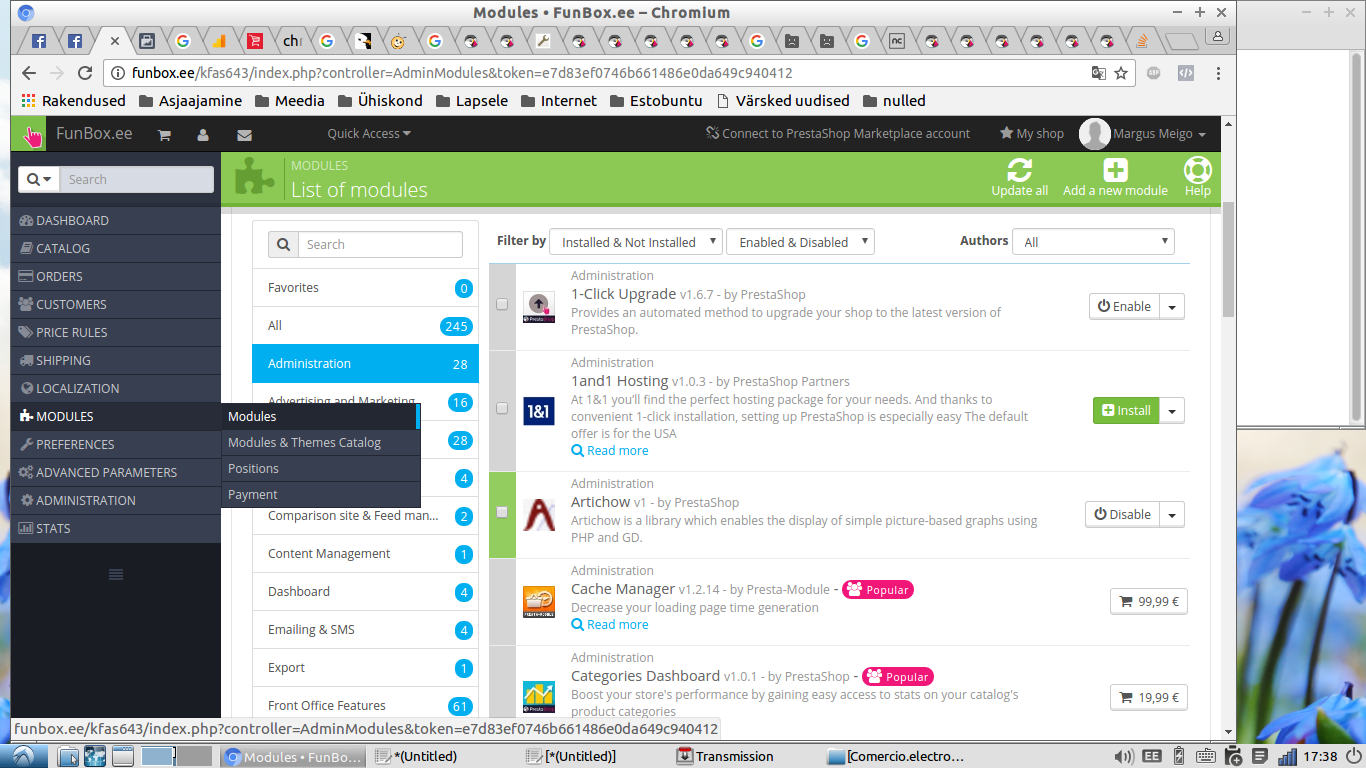Click the battery icon in system tray

[x=1178, y=756]
